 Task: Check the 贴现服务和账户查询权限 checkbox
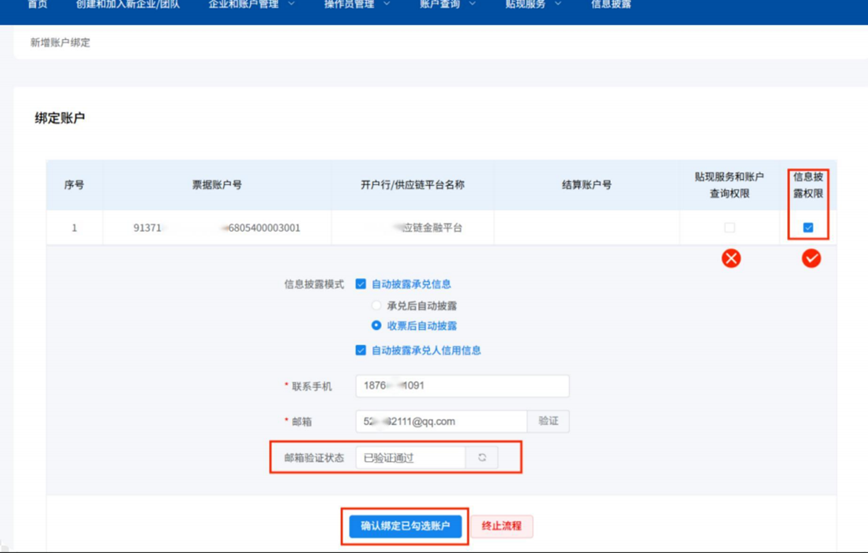tap(729, 228)
